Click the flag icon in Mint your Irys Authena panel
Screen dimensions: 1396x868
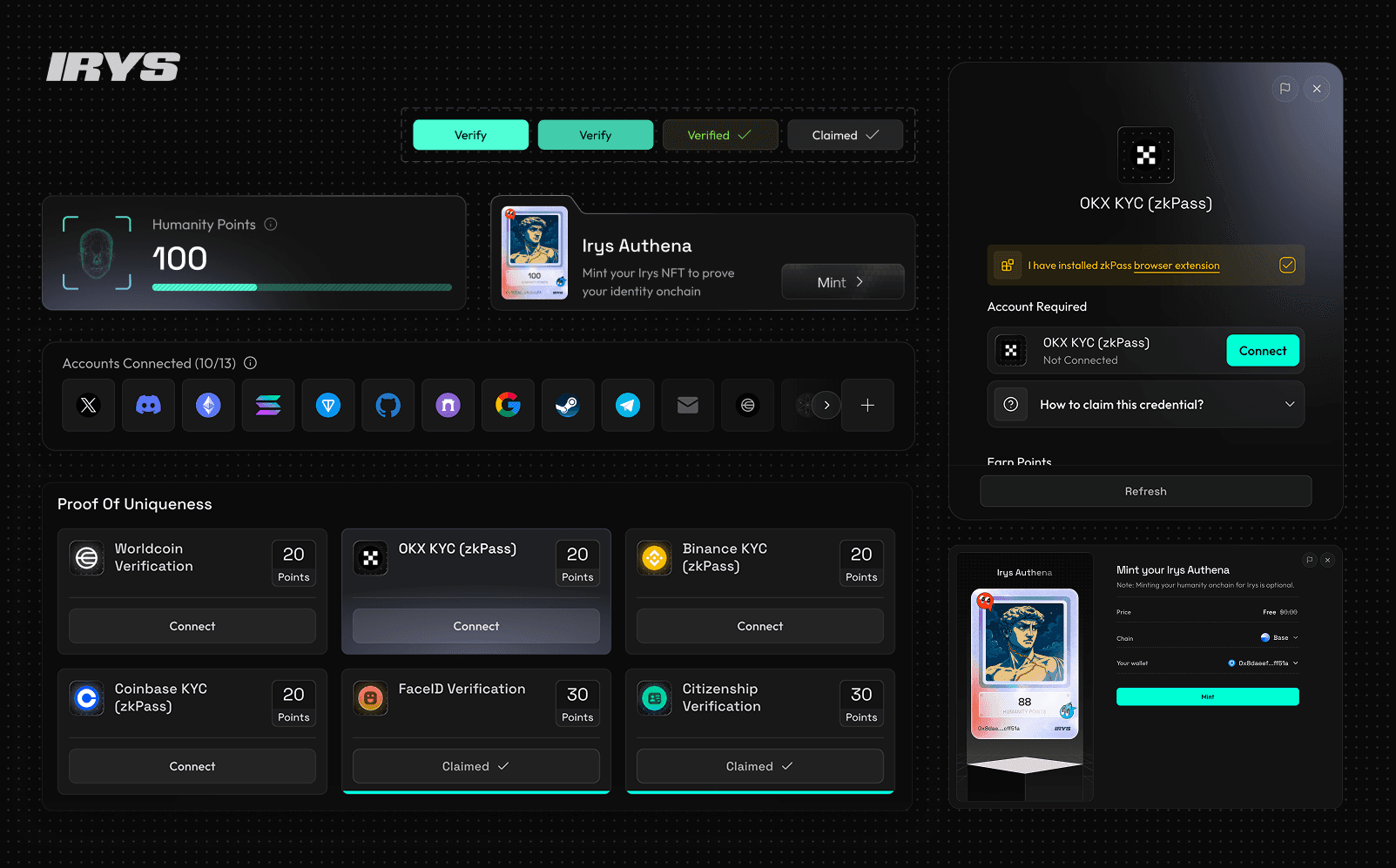click(1309, 560)
